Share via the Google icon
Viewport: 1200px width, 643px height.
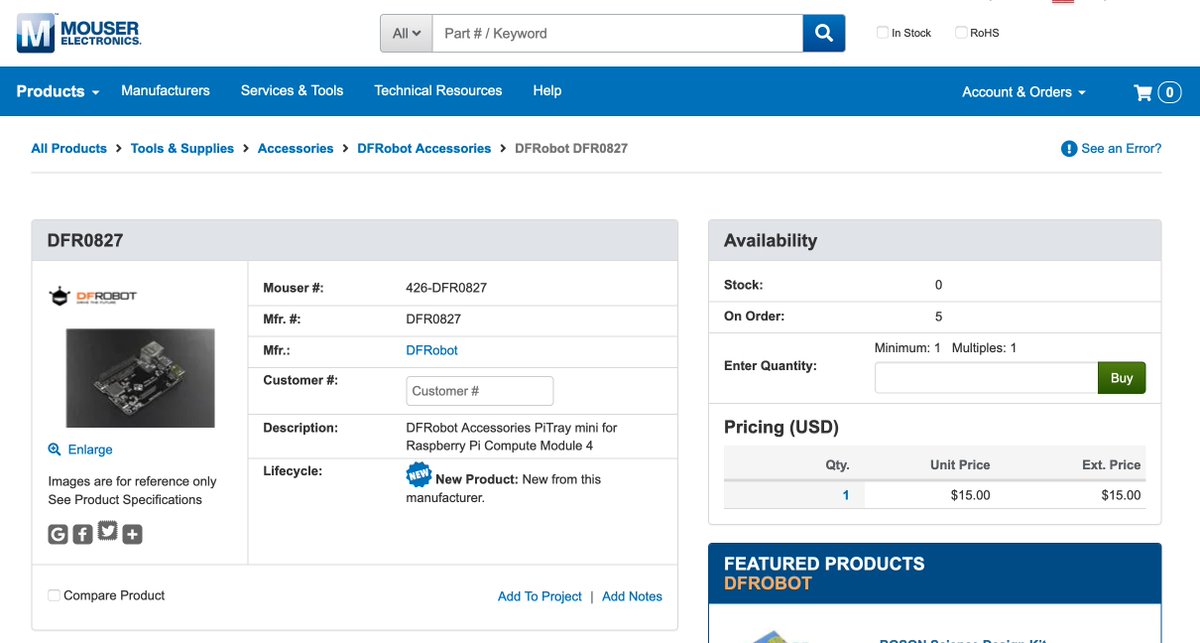point(58,534)
